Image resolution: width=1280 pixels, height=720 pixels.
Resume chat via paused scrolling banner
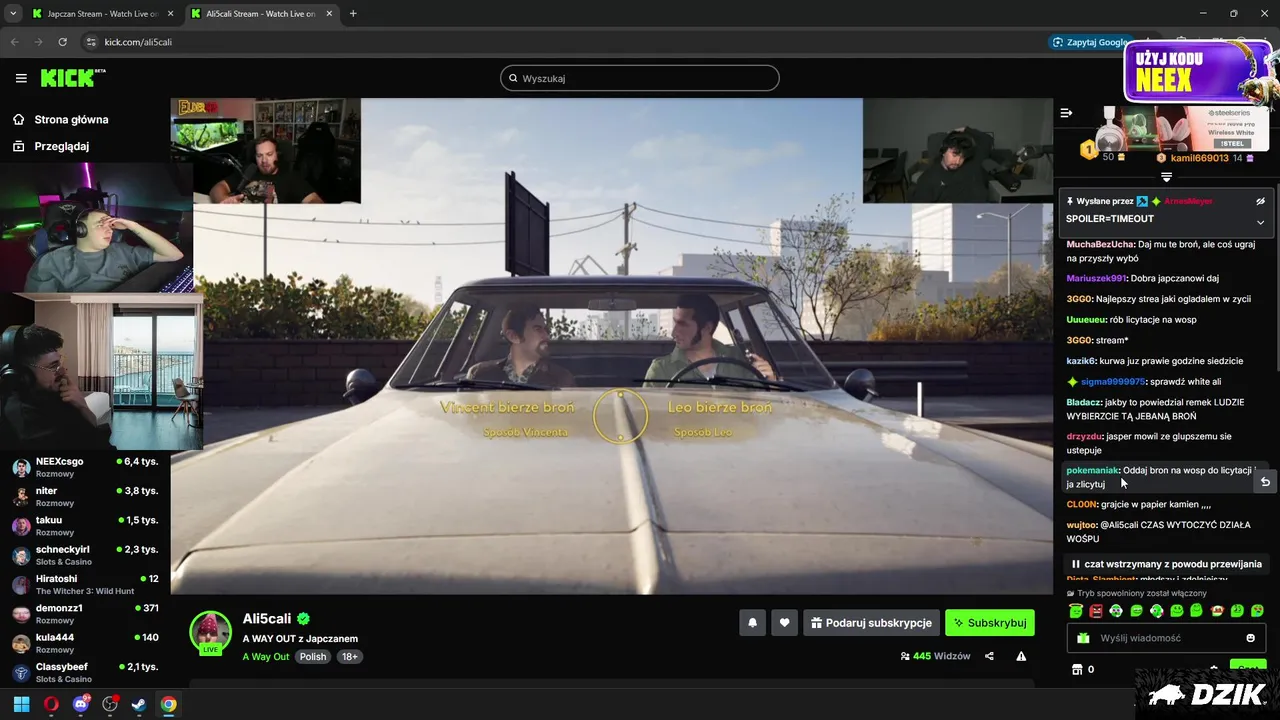1166,564
